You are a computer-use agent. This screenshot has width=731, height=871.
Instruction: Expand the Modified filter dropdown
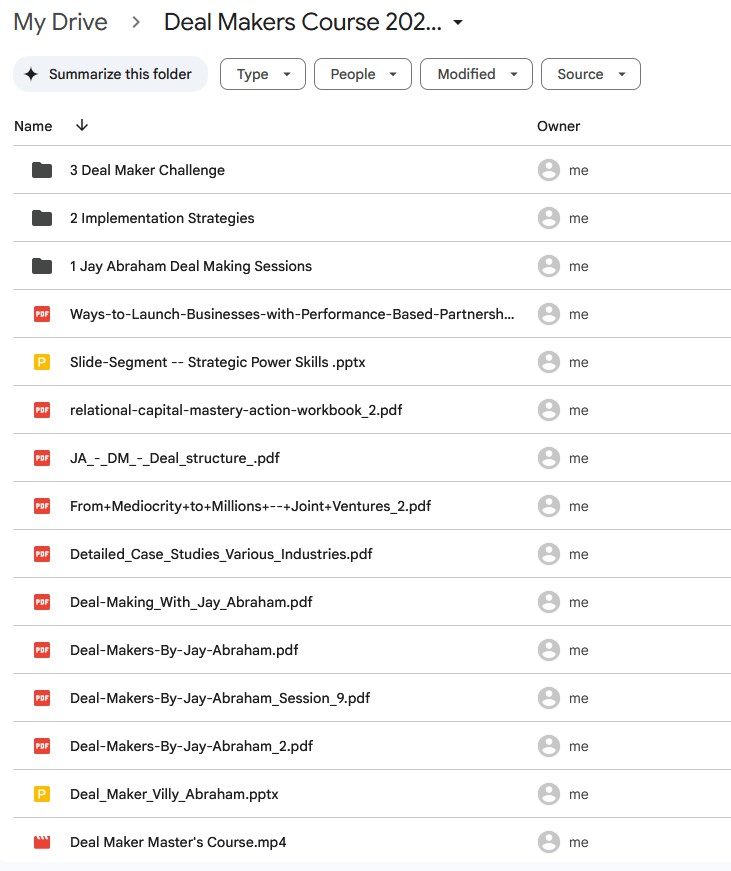tap(476, 74)
